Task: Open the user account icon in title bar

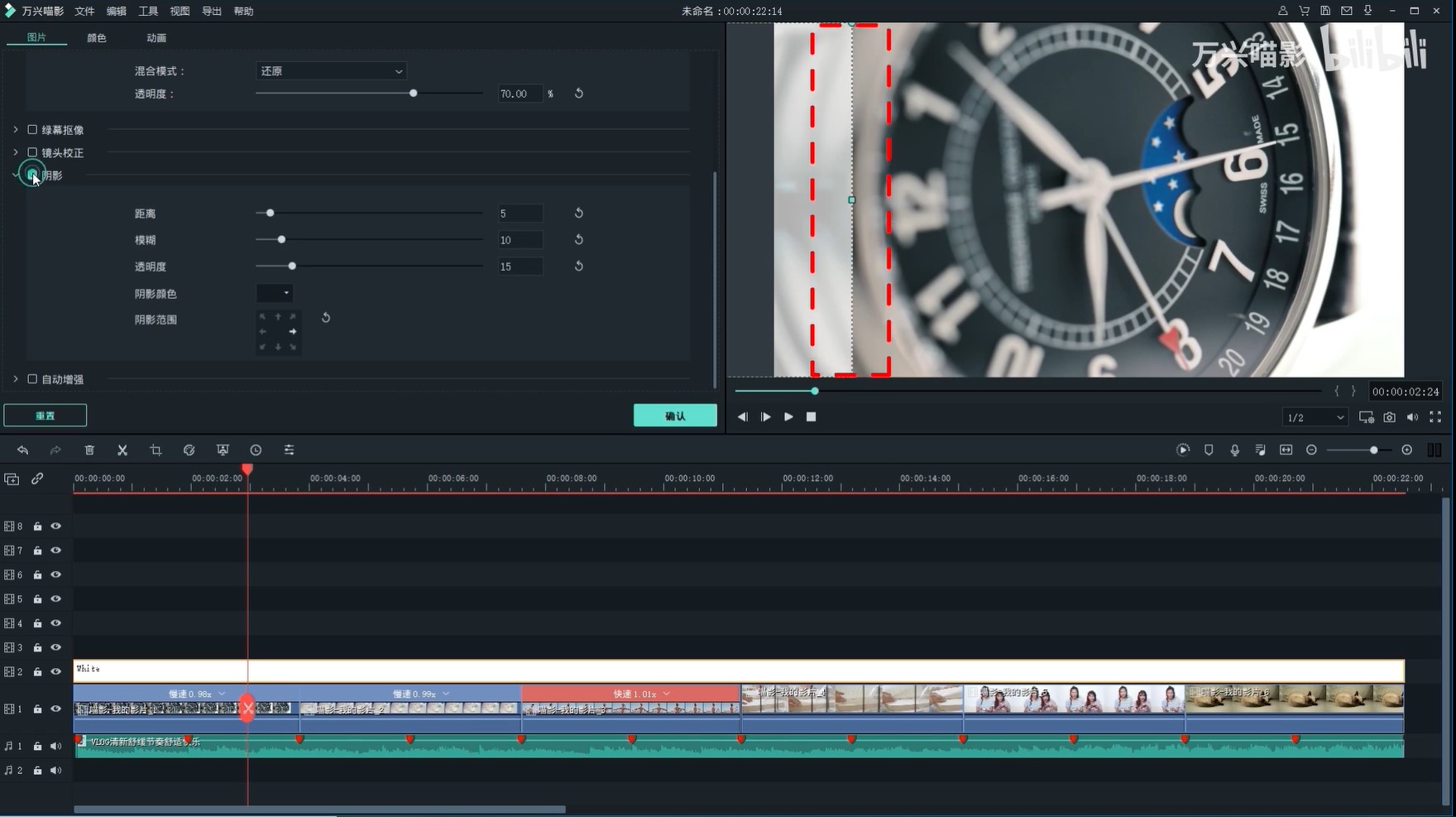Action: point(1282,11)
